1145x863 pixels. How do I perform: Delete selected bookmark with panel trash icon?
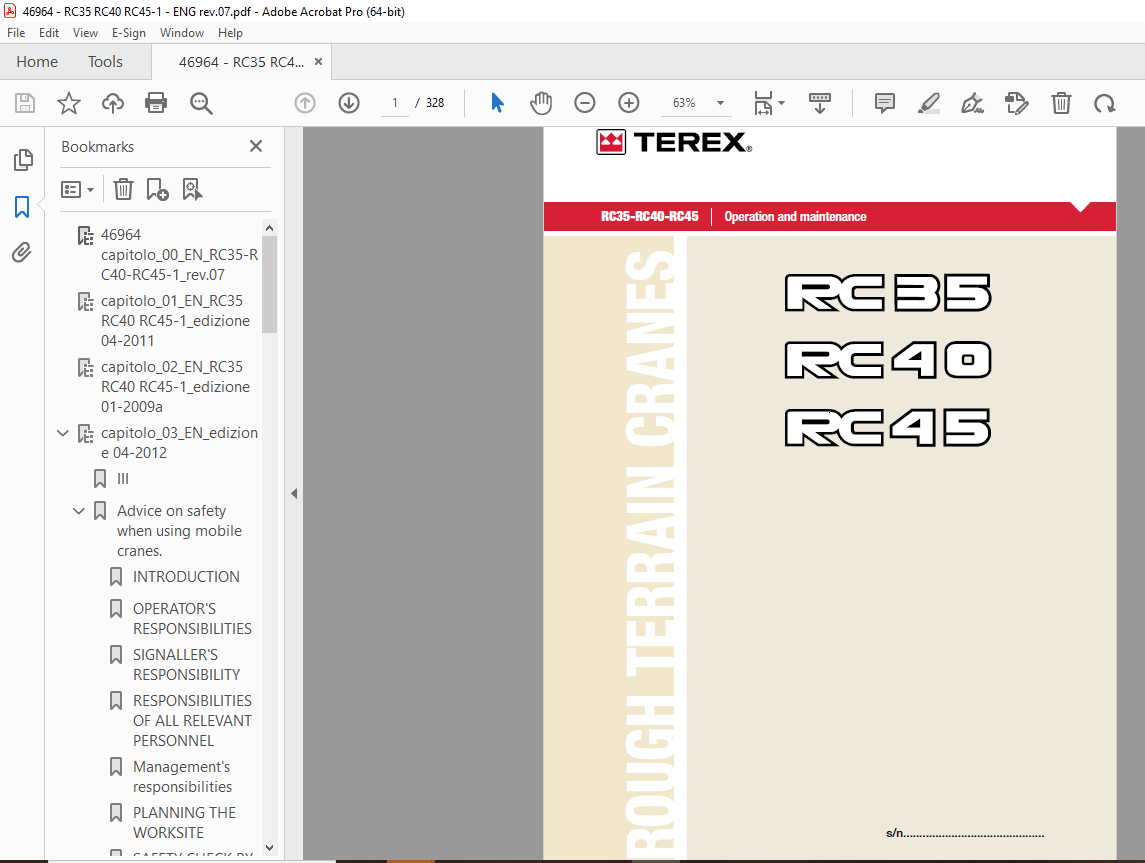[123, 189]
